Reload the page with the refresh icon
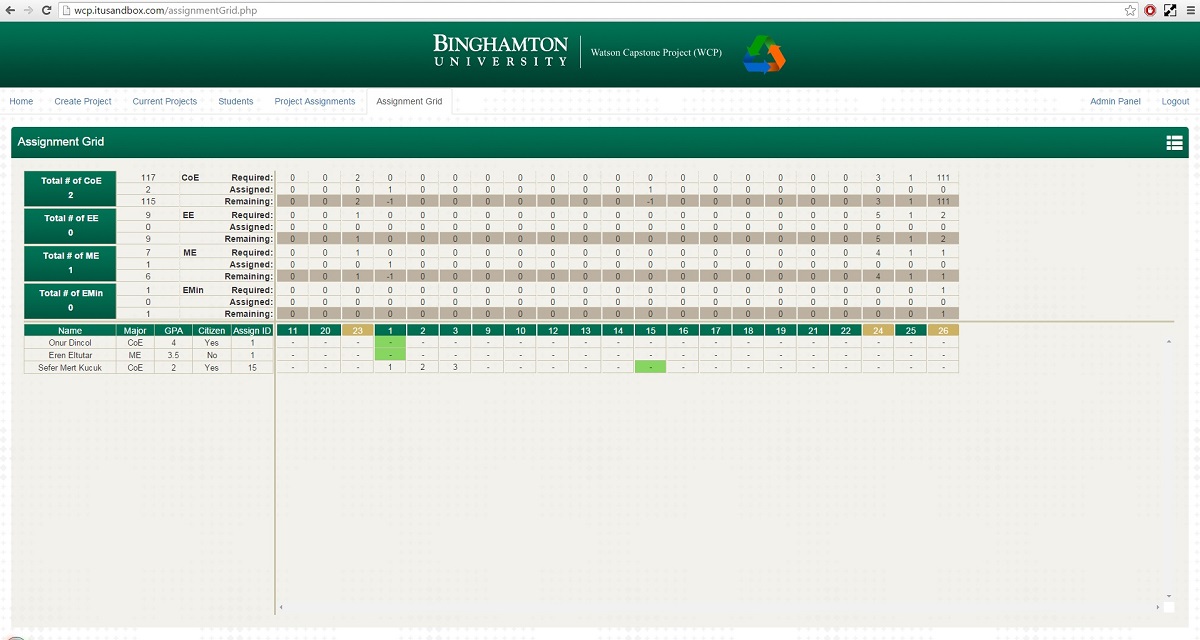The height and width of the screenshot is (640, 1200). pos(46,9)
